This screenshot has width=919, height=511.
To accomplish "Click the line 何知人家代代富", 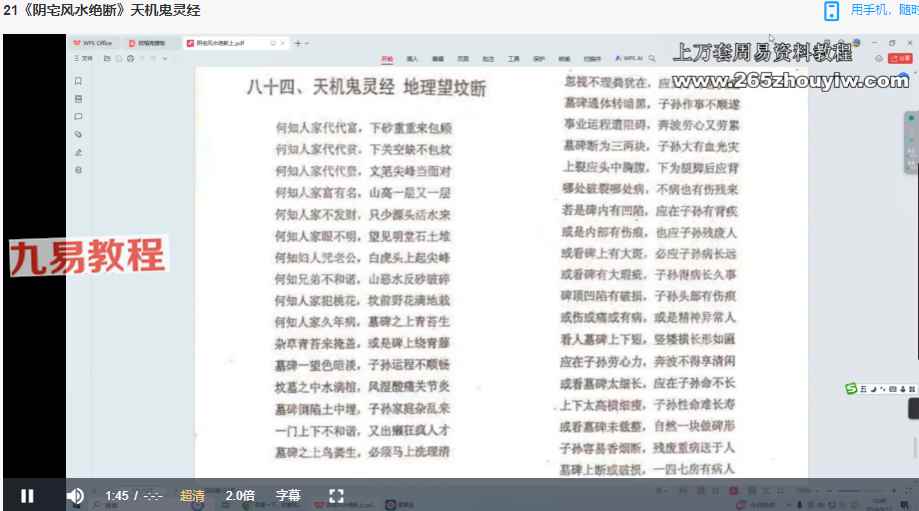I will pyautogui.click(x=316, y=128).
